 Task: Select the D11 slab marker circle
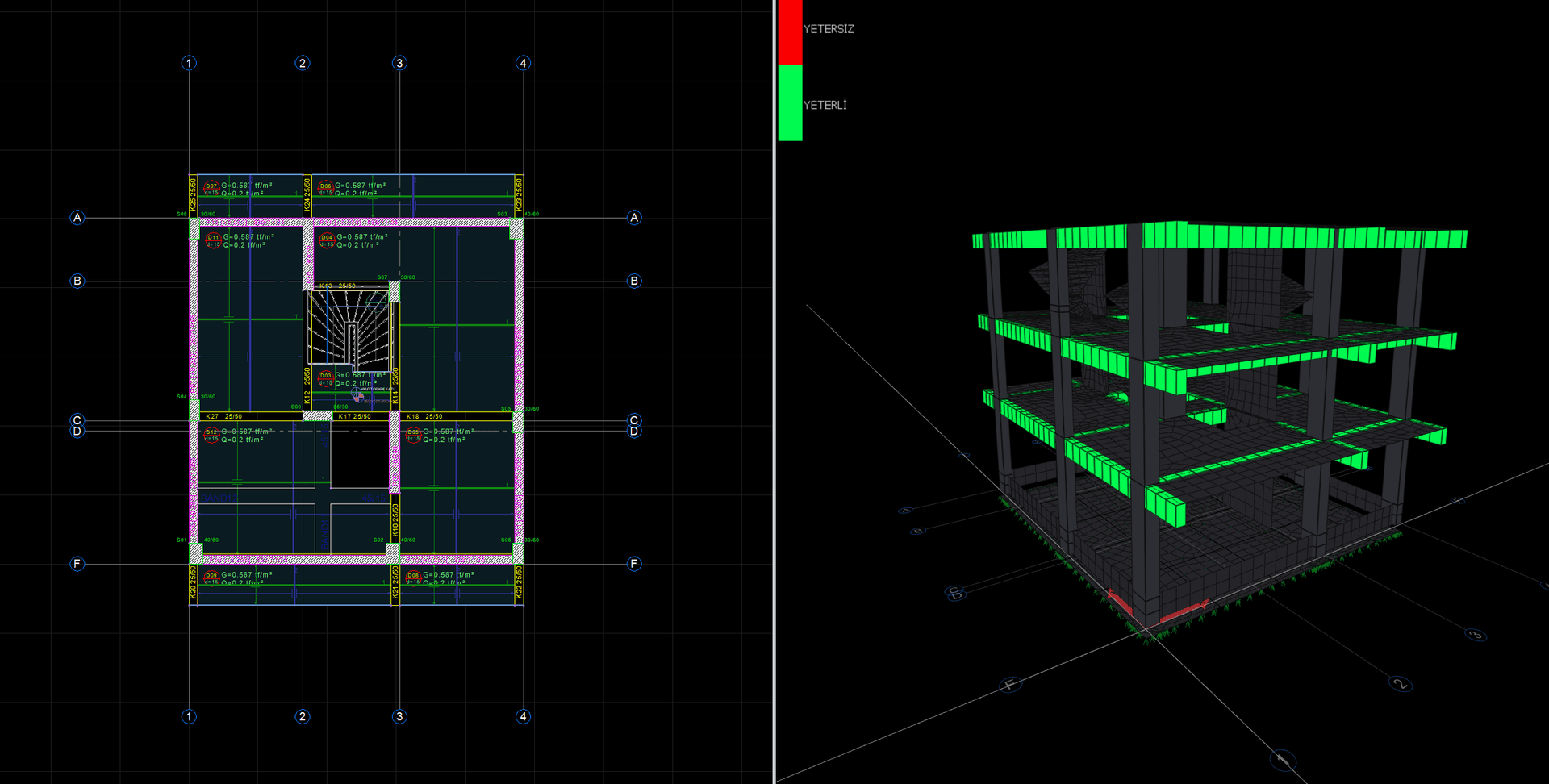coord(213,240)
